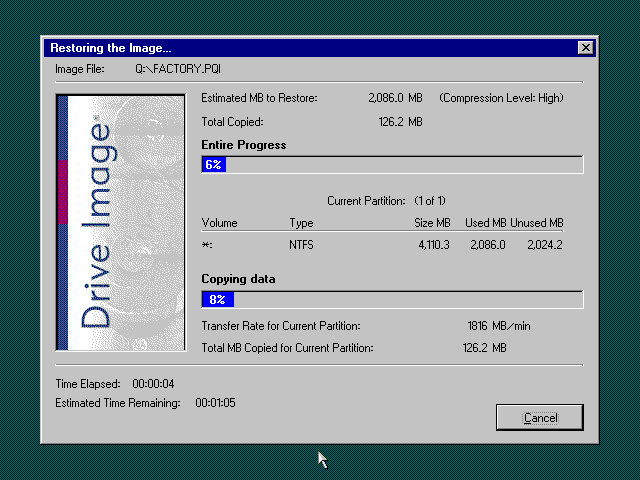Click the Cancel button
This screenshot has width=640, height=480.
pos(539,417)
